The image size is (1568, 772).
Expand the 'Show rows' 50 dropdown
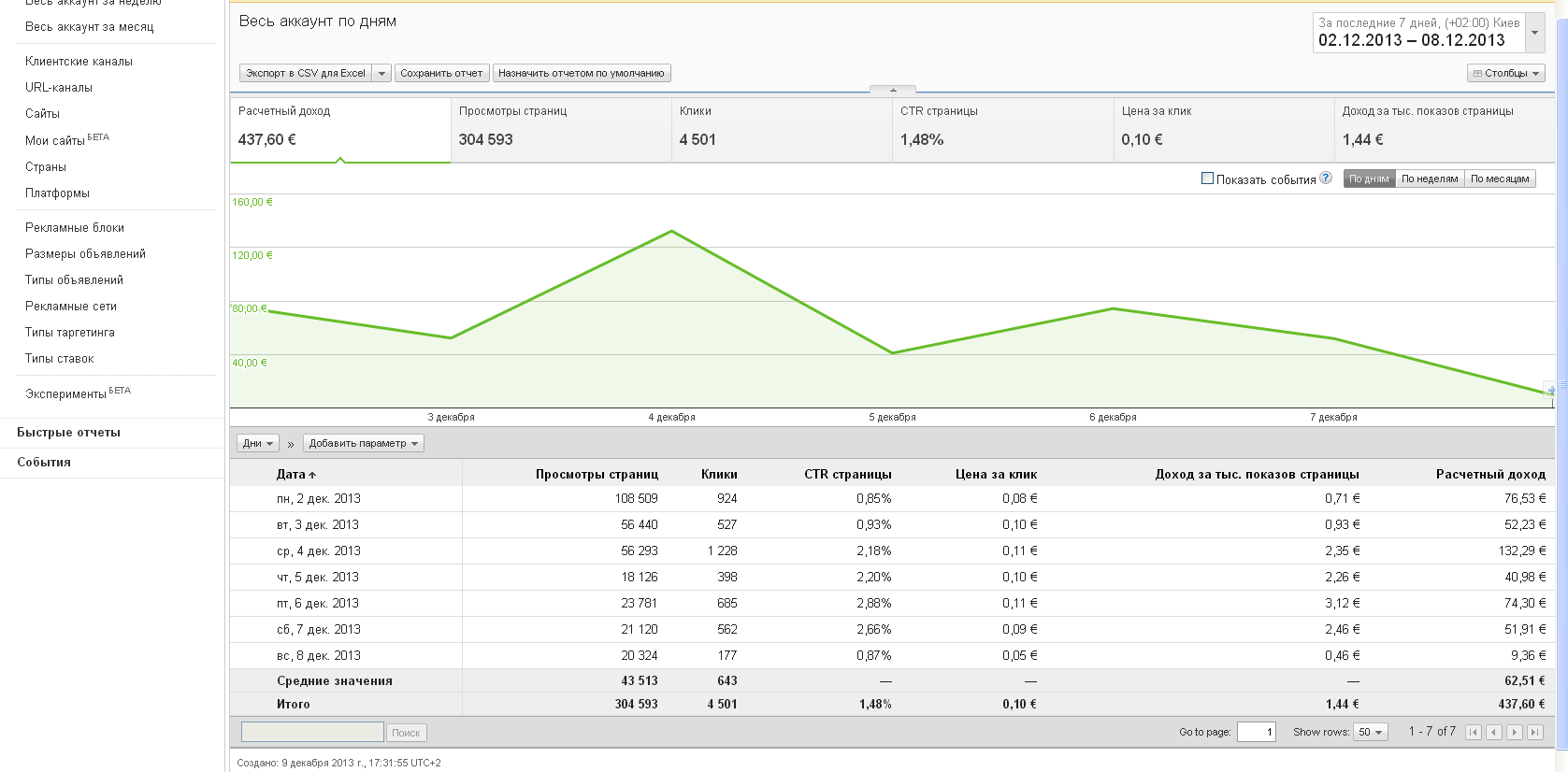tap(1371, 733)
